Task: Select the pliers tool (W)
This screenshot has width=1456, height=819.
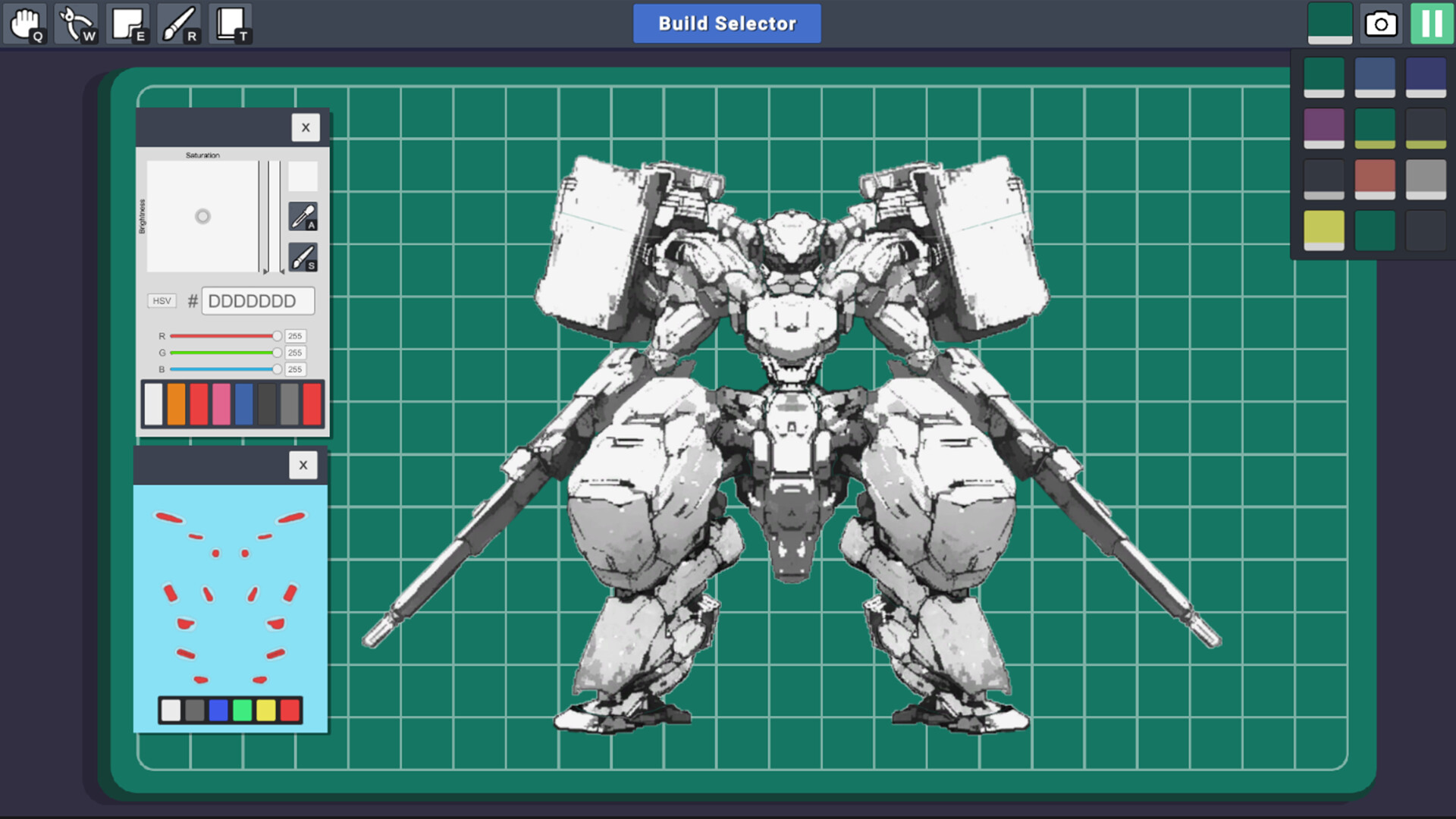Action: coord(76,23)
